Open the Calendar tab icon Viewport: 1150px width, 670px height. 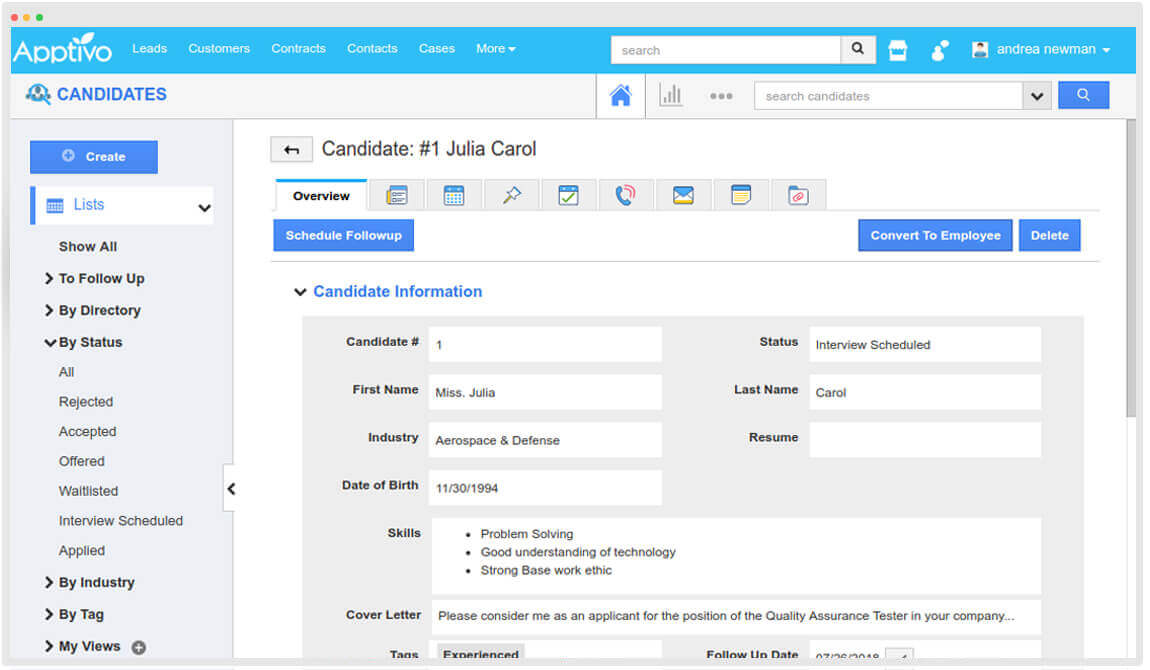pos(454,195)
